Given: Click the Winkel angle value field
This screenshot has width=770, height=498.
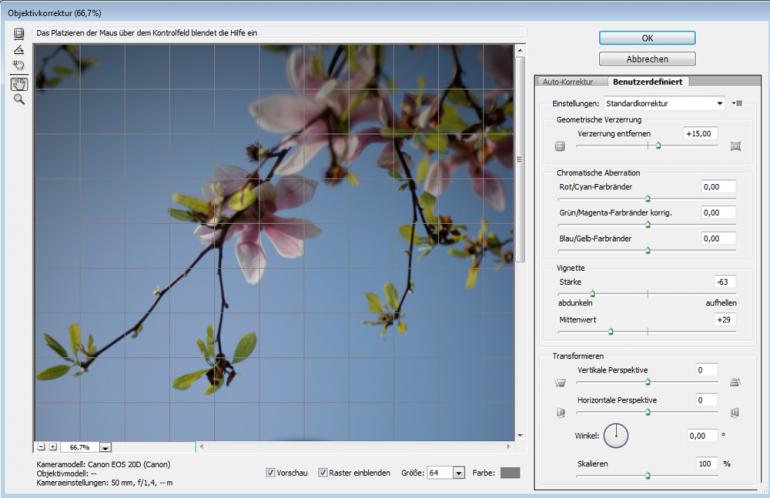Looking at the screenshot, I should [x=702, y=436].
